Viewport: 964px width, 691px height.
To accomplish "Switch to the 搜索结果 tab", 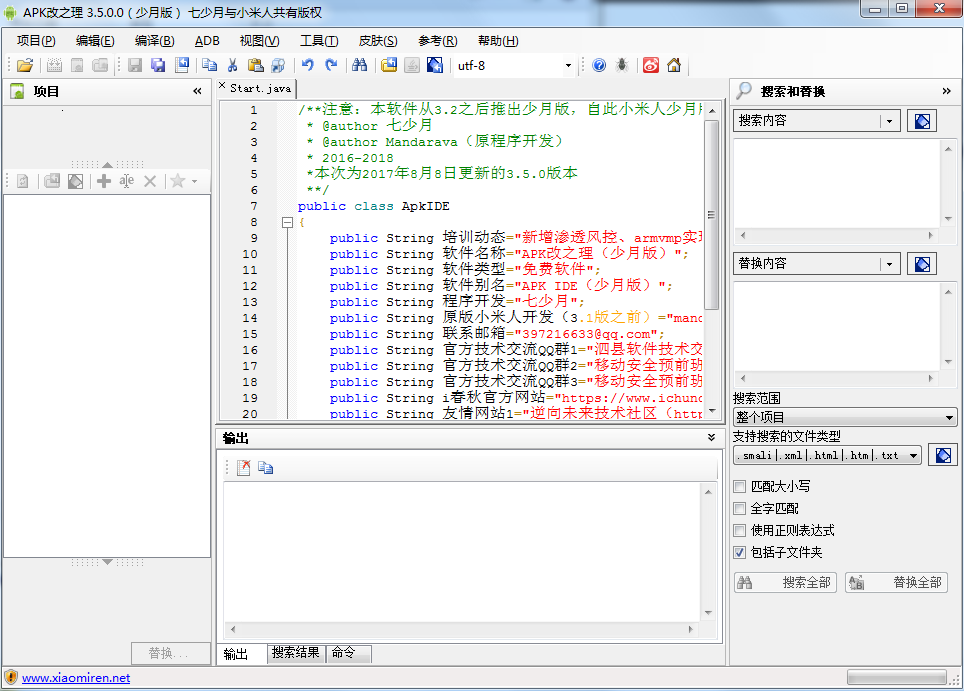I will pos(296,653).
